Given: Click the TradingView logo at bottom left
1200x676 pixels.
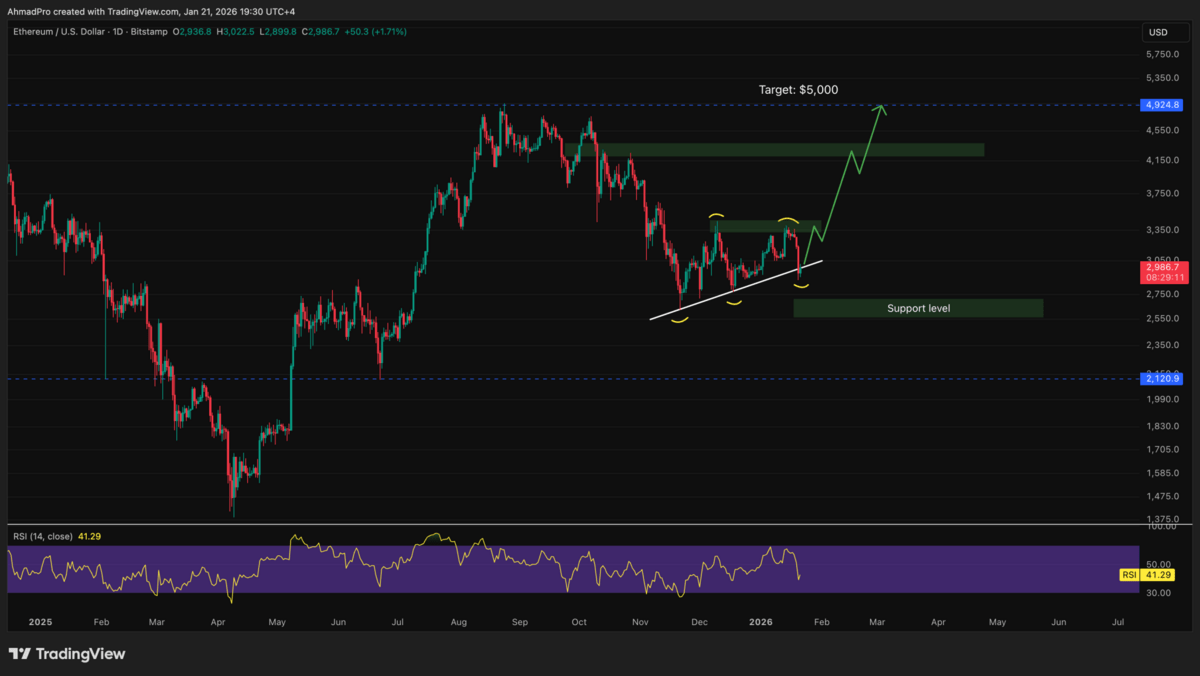Looking at the screenshot, I should pos(66,654).
